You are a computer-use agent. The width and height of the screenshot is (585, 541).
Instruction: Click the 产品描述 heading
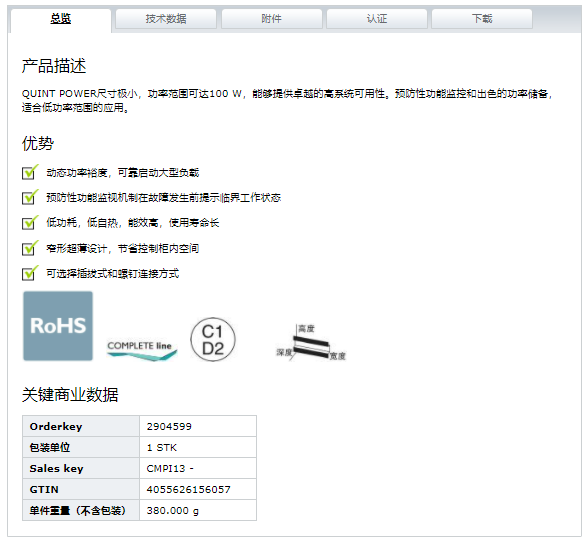(54, 66)
